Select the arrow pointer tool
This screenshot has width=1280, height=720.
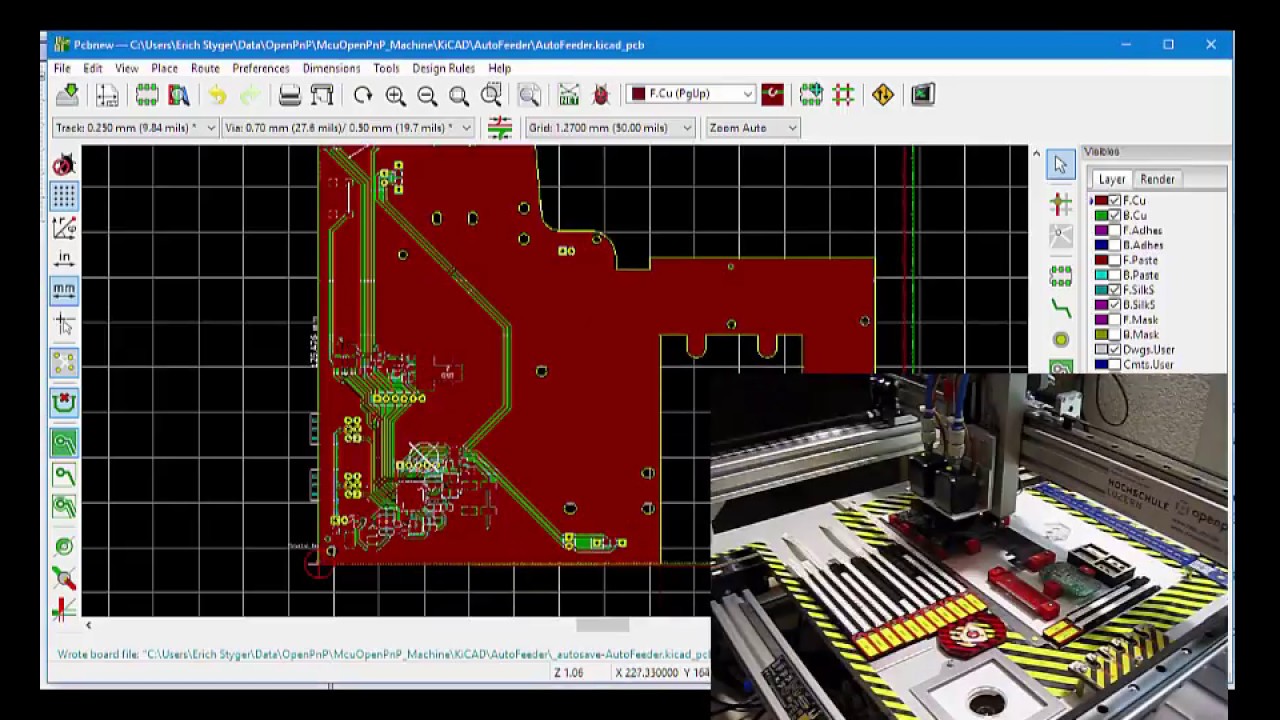[x=1061, y=165]
